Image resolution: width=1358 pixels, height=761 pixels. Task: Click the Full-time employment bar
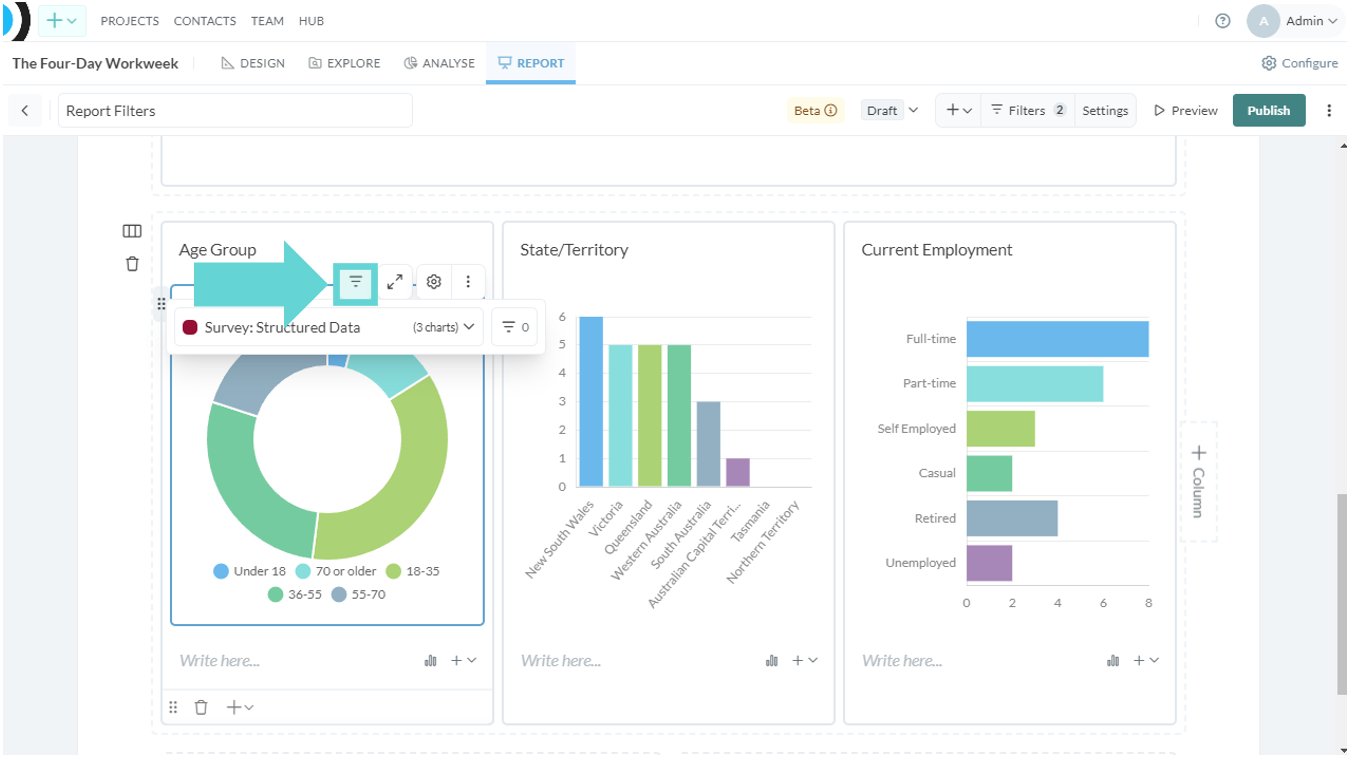point(1057,339)
